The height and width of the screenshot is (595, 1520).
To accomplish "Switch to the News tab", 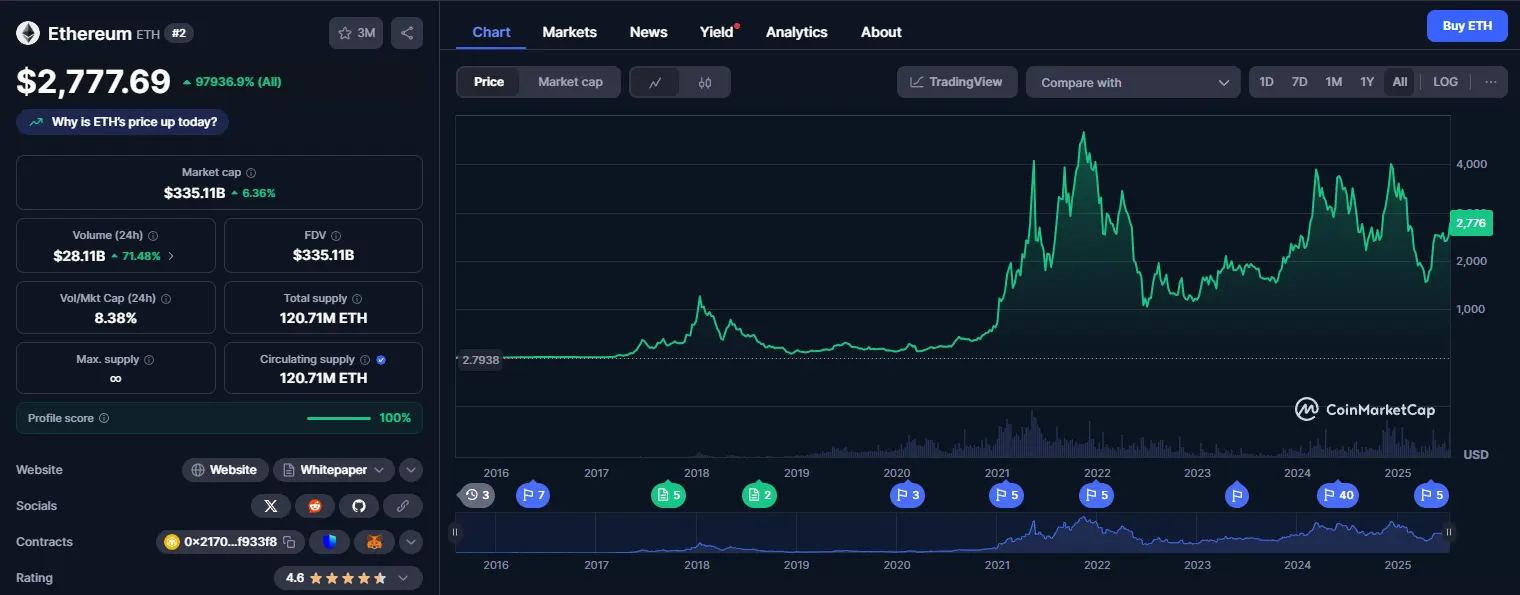I will 649,32.
